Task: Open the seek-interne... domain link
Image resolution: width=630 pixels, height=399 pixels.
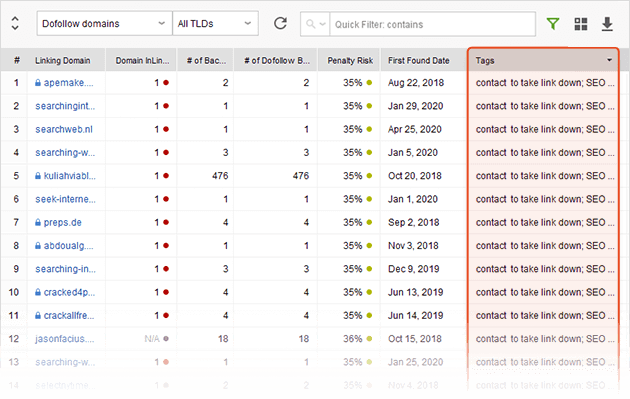Action: (65, 199)
